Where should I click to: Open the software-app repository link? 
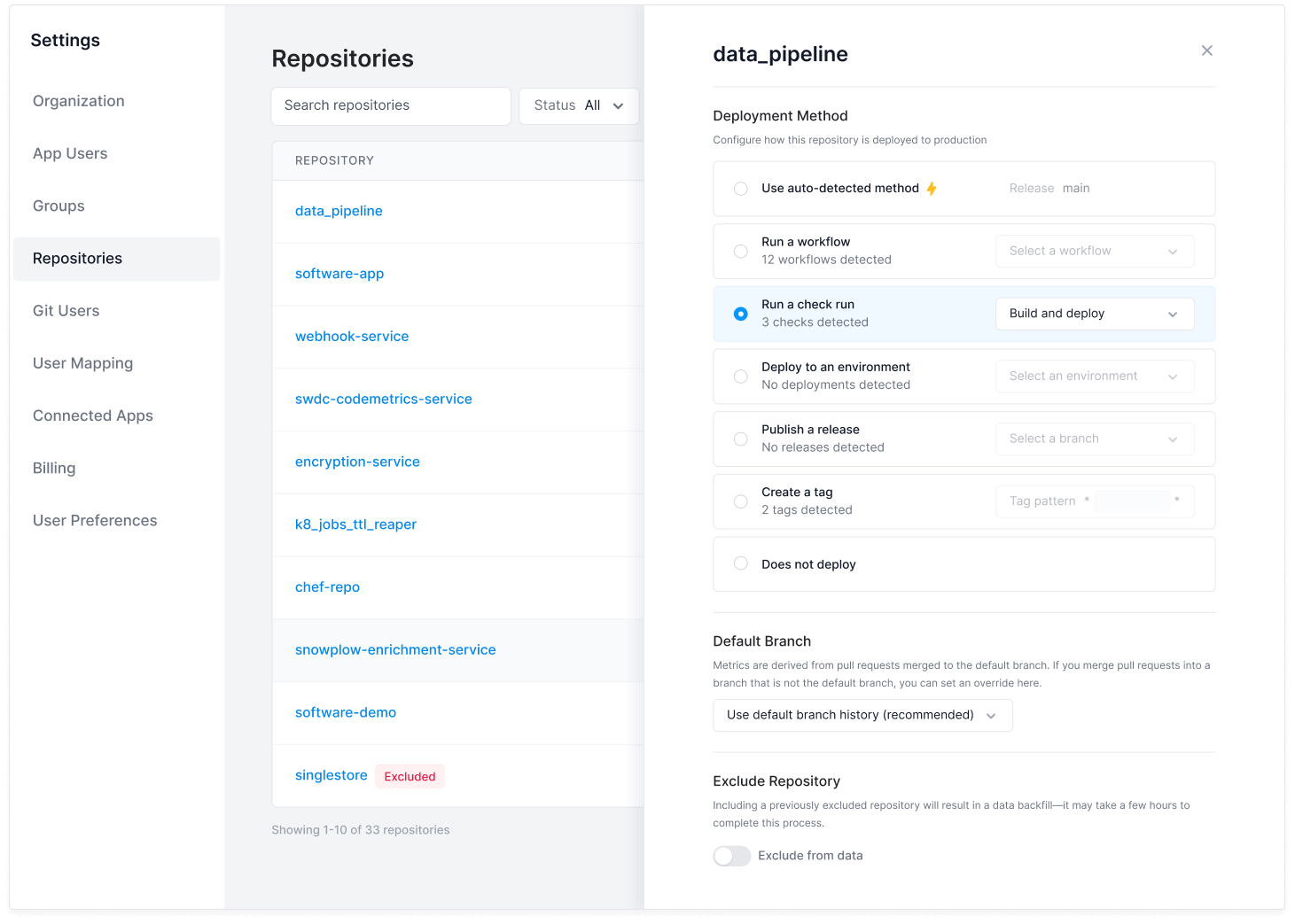coord(339,274)
